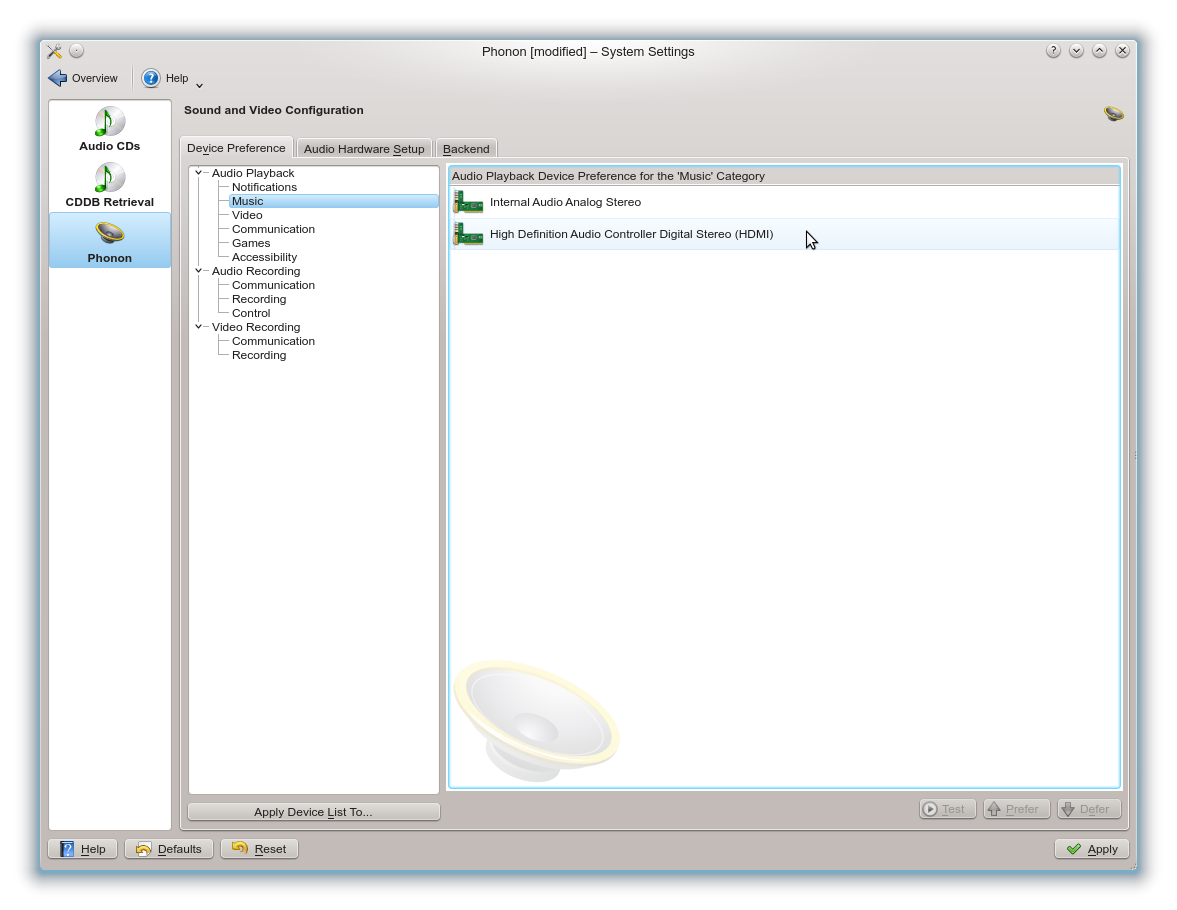This screenshot has width=1177, height=910.
Task: Click the speaker icon near Sound and Video Configuration
Action: 1112,113
